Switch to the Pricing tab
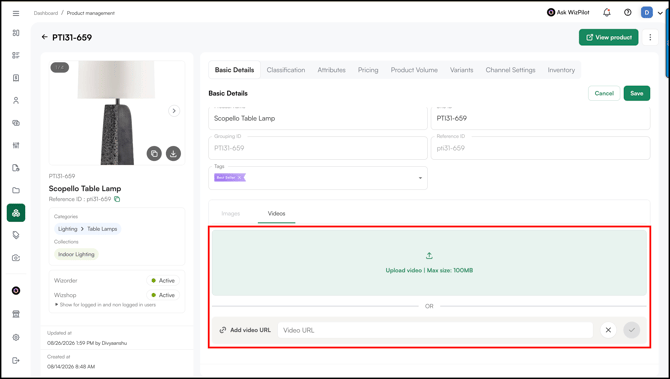The image size is (670, 379). (x=368, y=70)
